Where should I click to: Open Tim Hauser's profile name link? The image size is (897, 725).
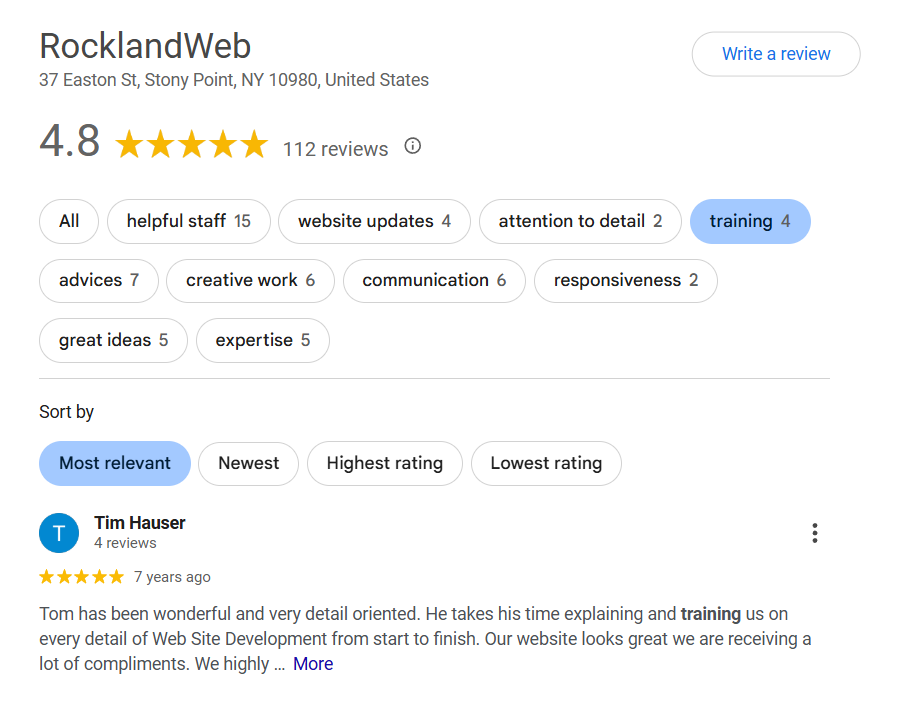(x=140, y=523)
